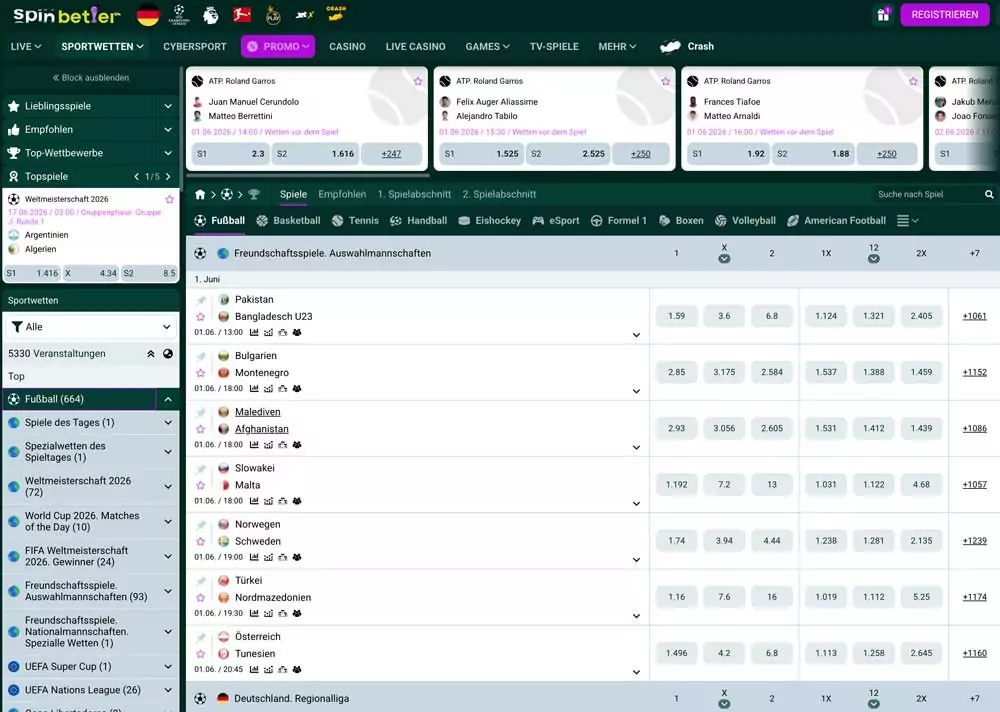Select odds 1.192 for Slowakei win

[677, 484]
